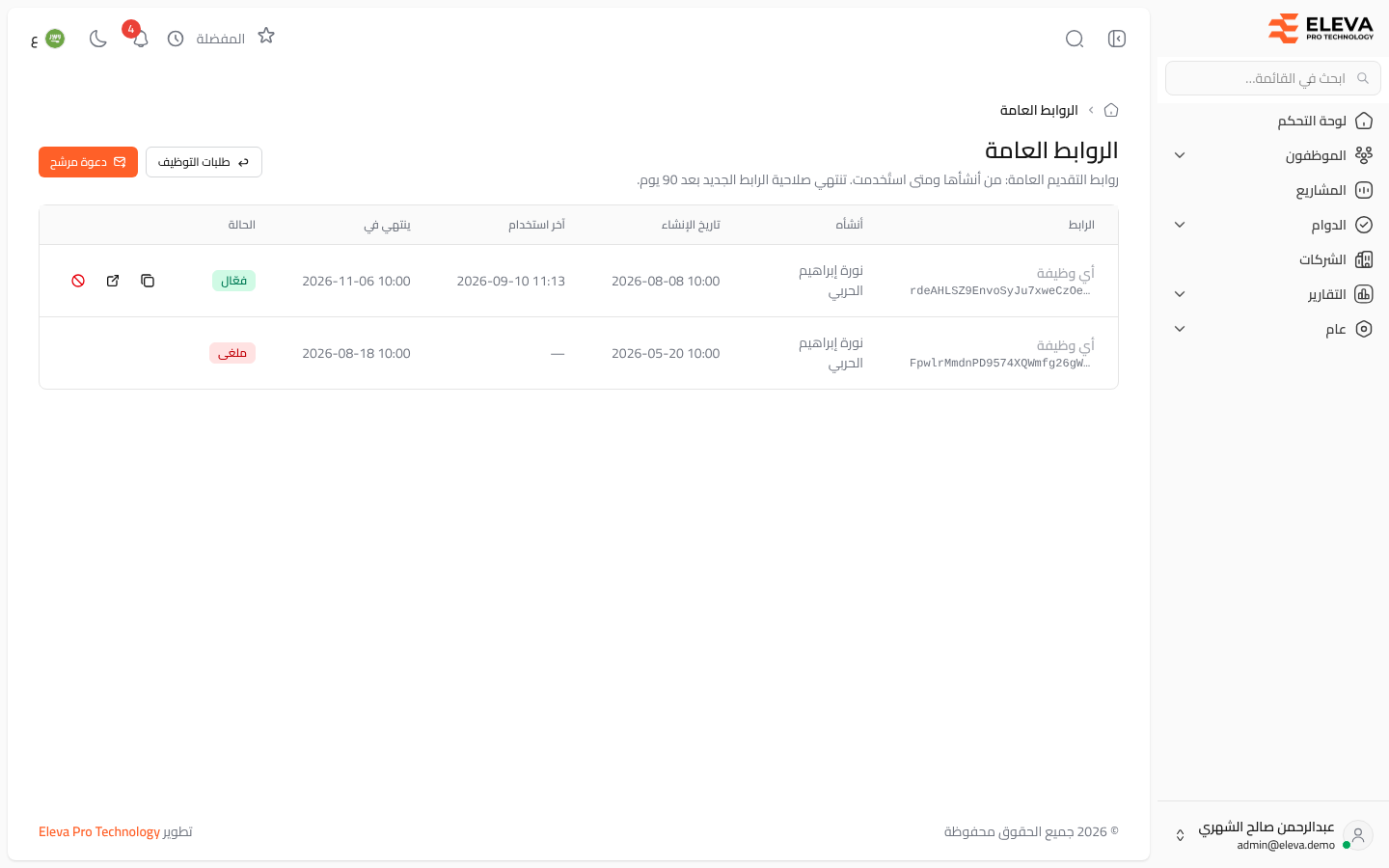
Task: Switch language with the Saudi flag button
Action: click(47, 39)
